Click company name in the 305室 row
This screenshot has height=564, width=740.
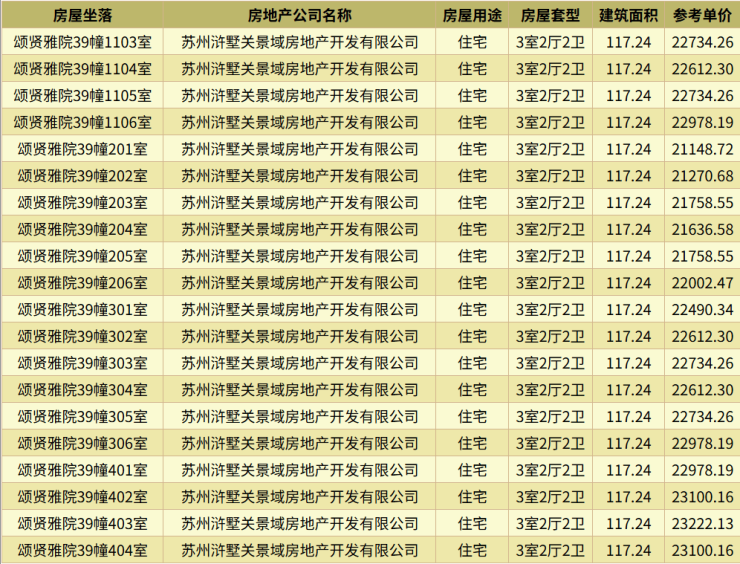click(300, 417)
